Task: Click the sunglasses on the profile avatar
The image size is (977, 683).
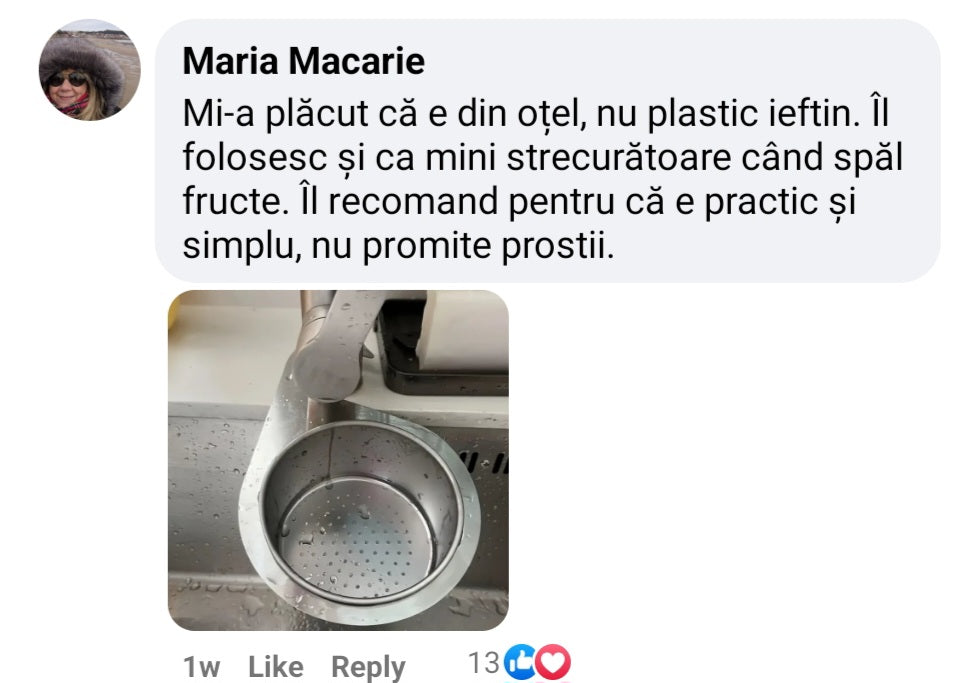Action: (67, 80)
